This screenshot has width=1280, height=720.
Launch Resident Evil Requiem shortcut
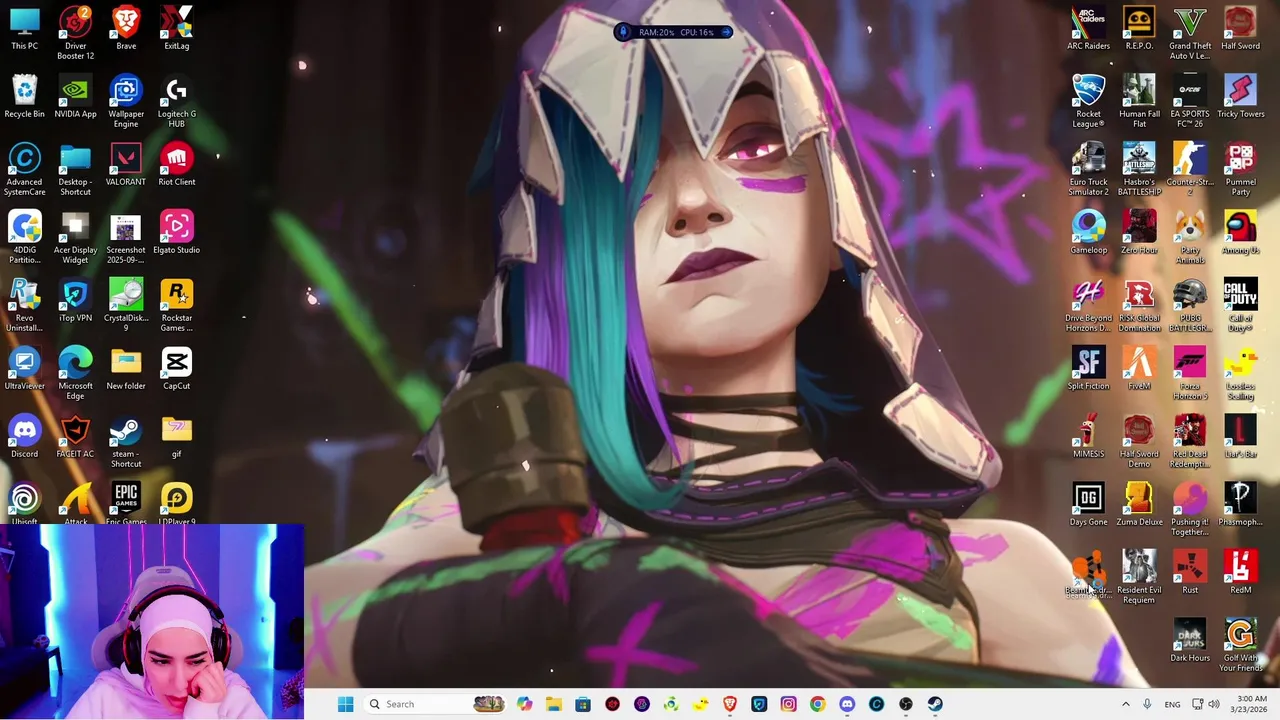click(1139, 577)
